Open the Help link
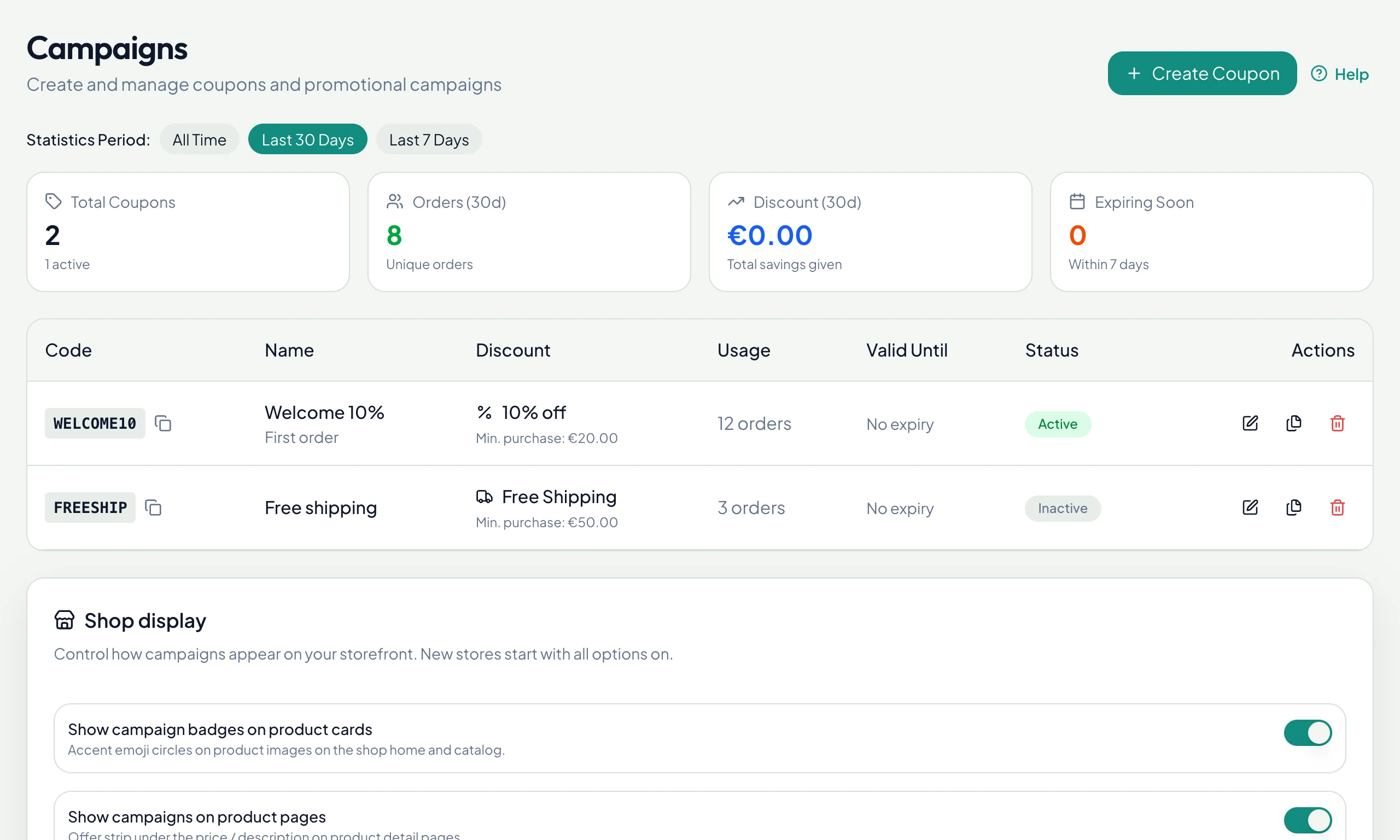This screenshot has height=840, width=1400. click(1340, 74)
